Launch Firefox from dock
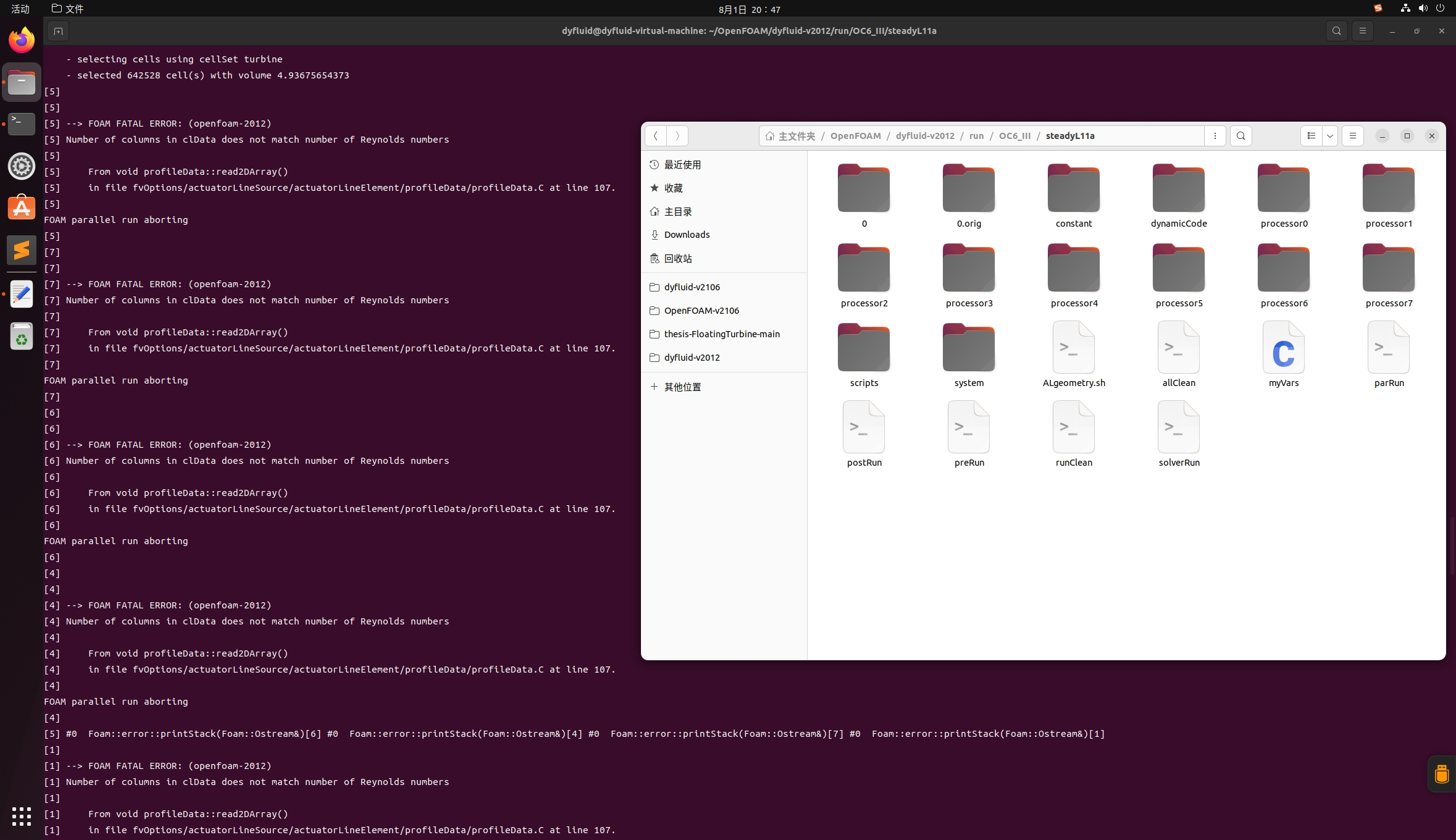Image resolution: width=1456 pixels, height=840 pixels. 22,40
